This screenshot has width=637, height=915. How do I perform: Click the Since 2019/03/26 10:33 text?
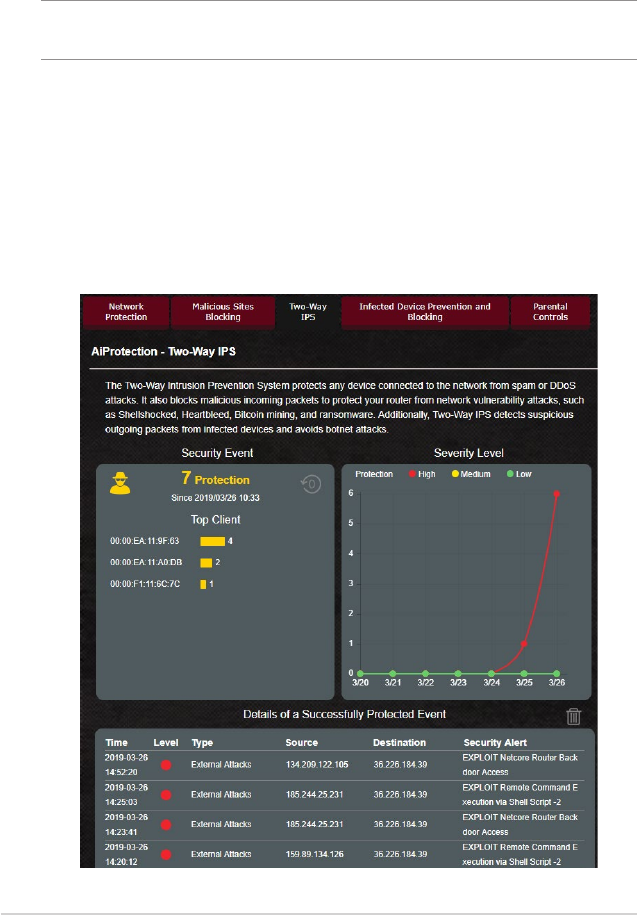(x=215, y=498)
